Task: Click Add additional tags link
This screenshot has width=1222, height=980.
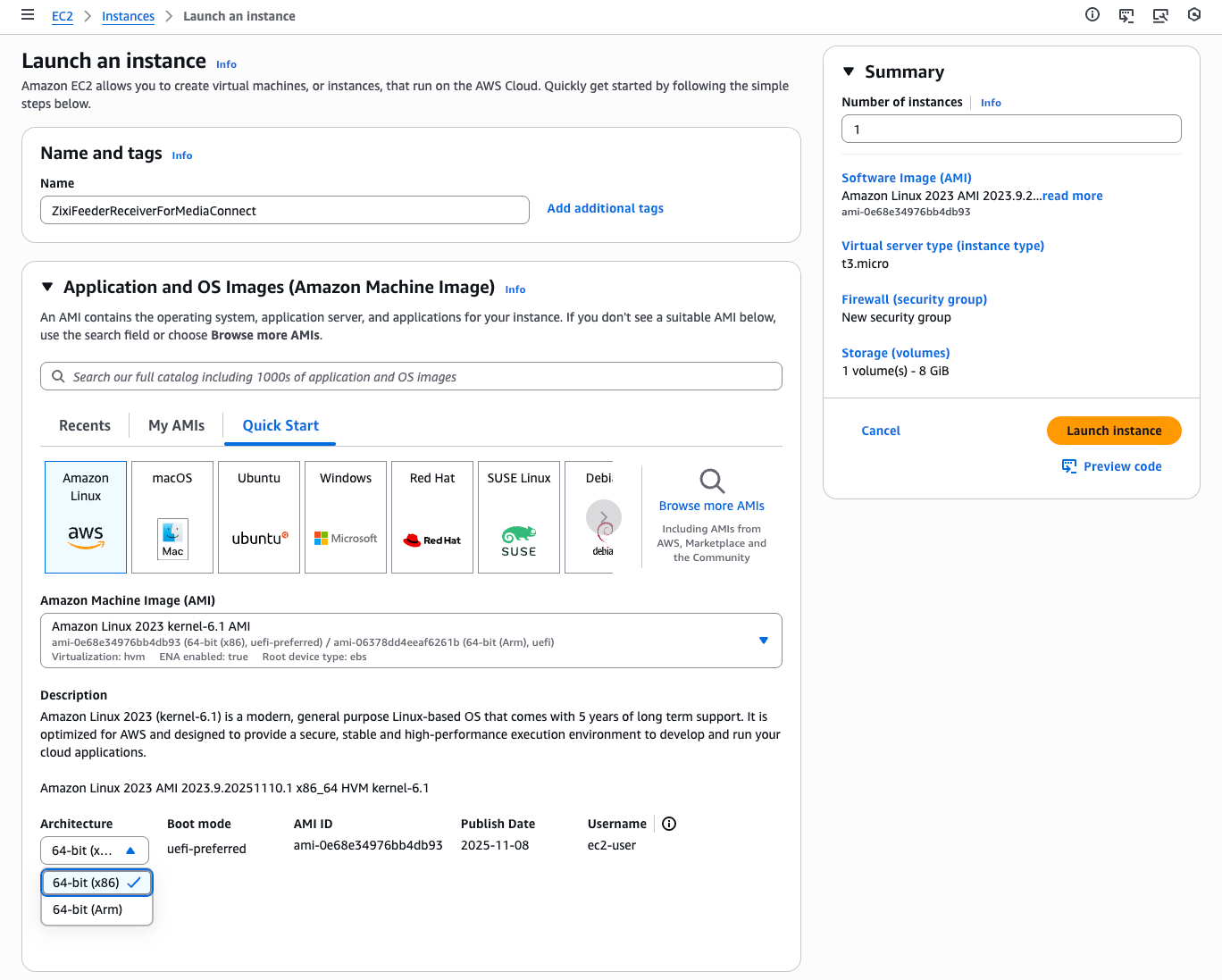Action: (605, 208)
